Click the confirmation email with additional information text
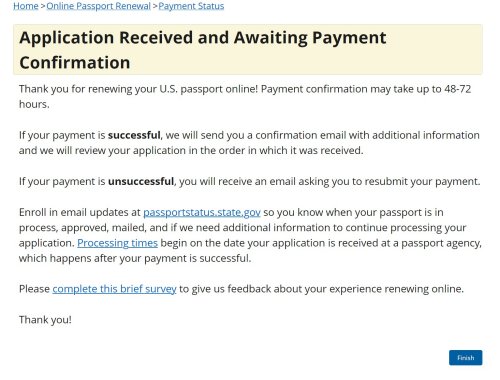The image size is (500, 380). click(367, 135)
